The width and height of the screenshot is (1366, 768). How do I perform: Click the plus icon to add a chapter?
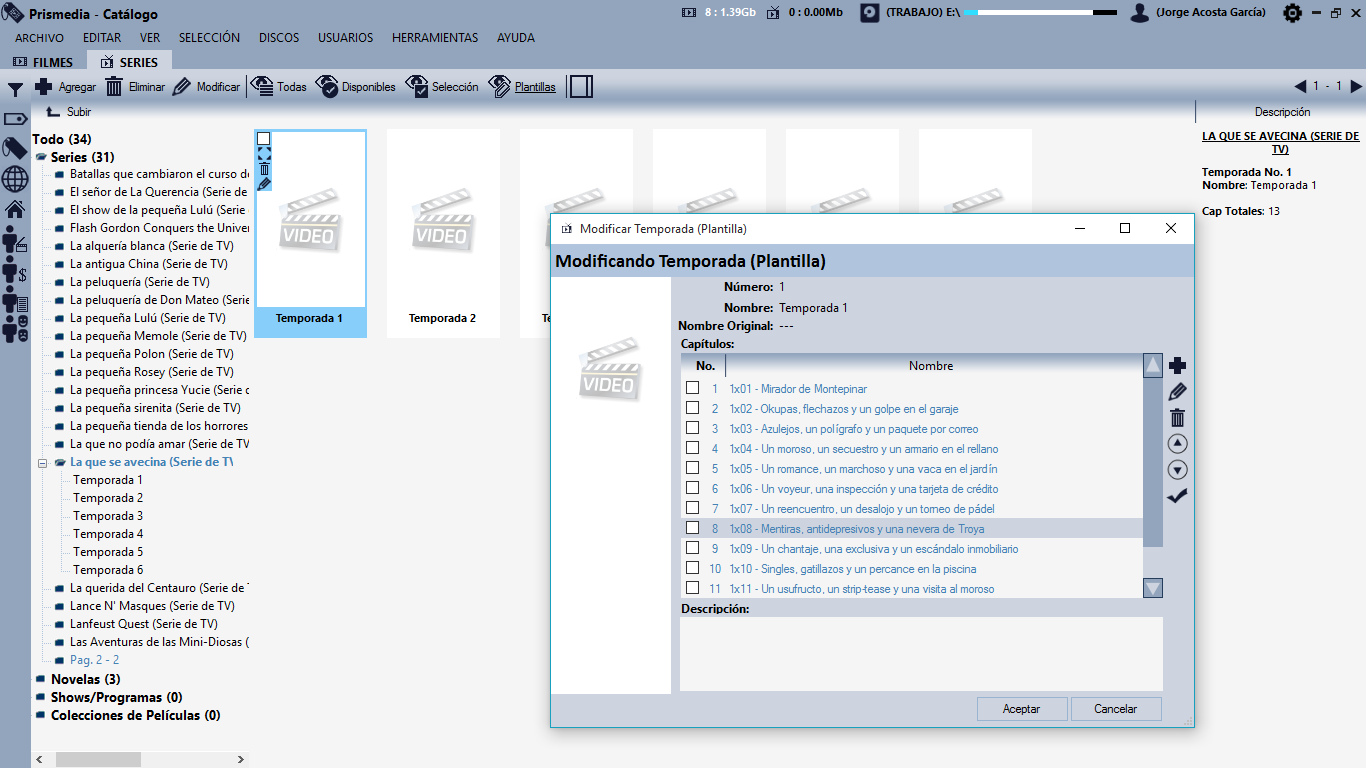pyautogui.click(x=1177, y=366)
